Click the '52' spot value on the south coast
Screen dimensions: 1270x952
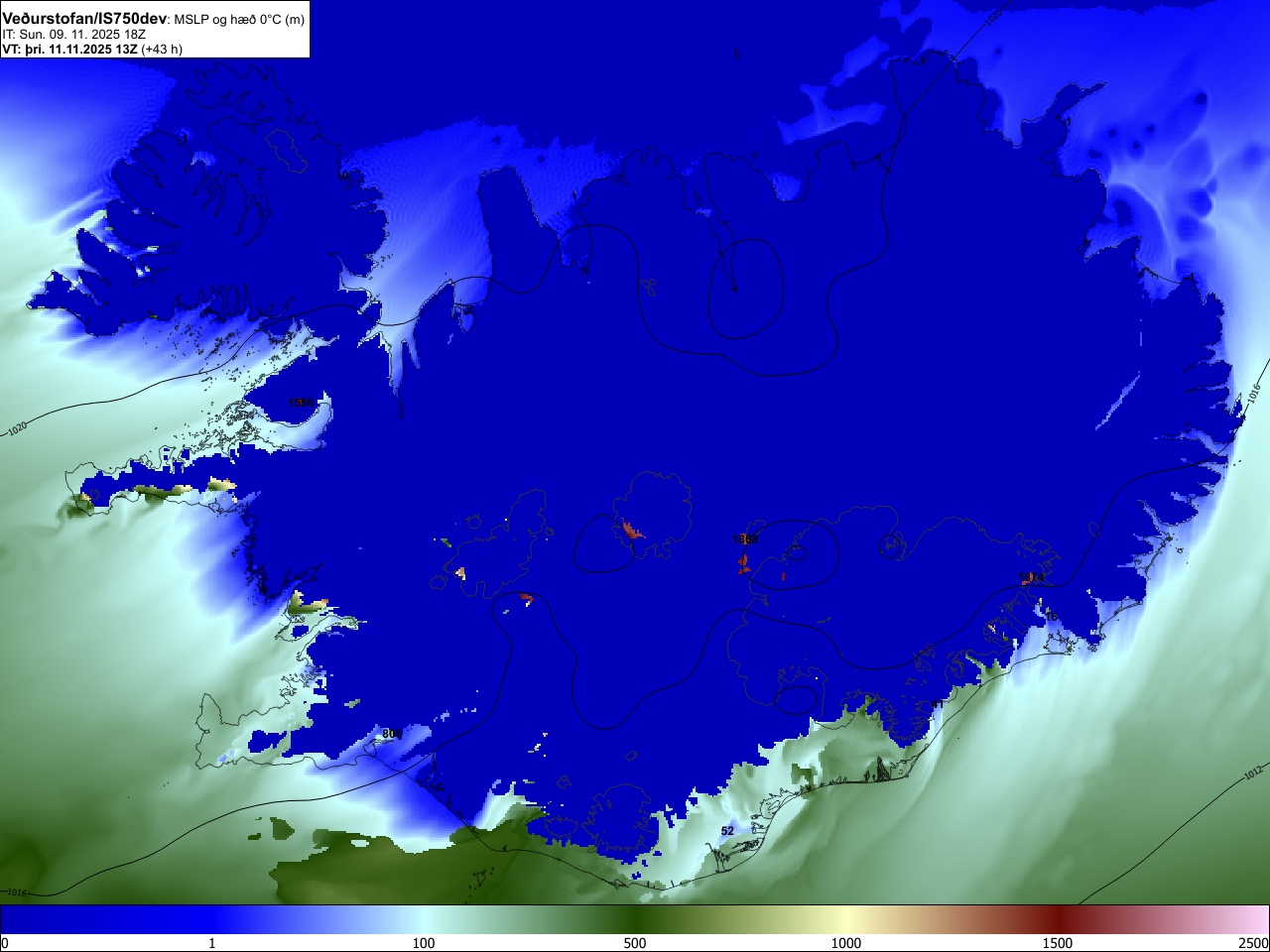point(727,831)
